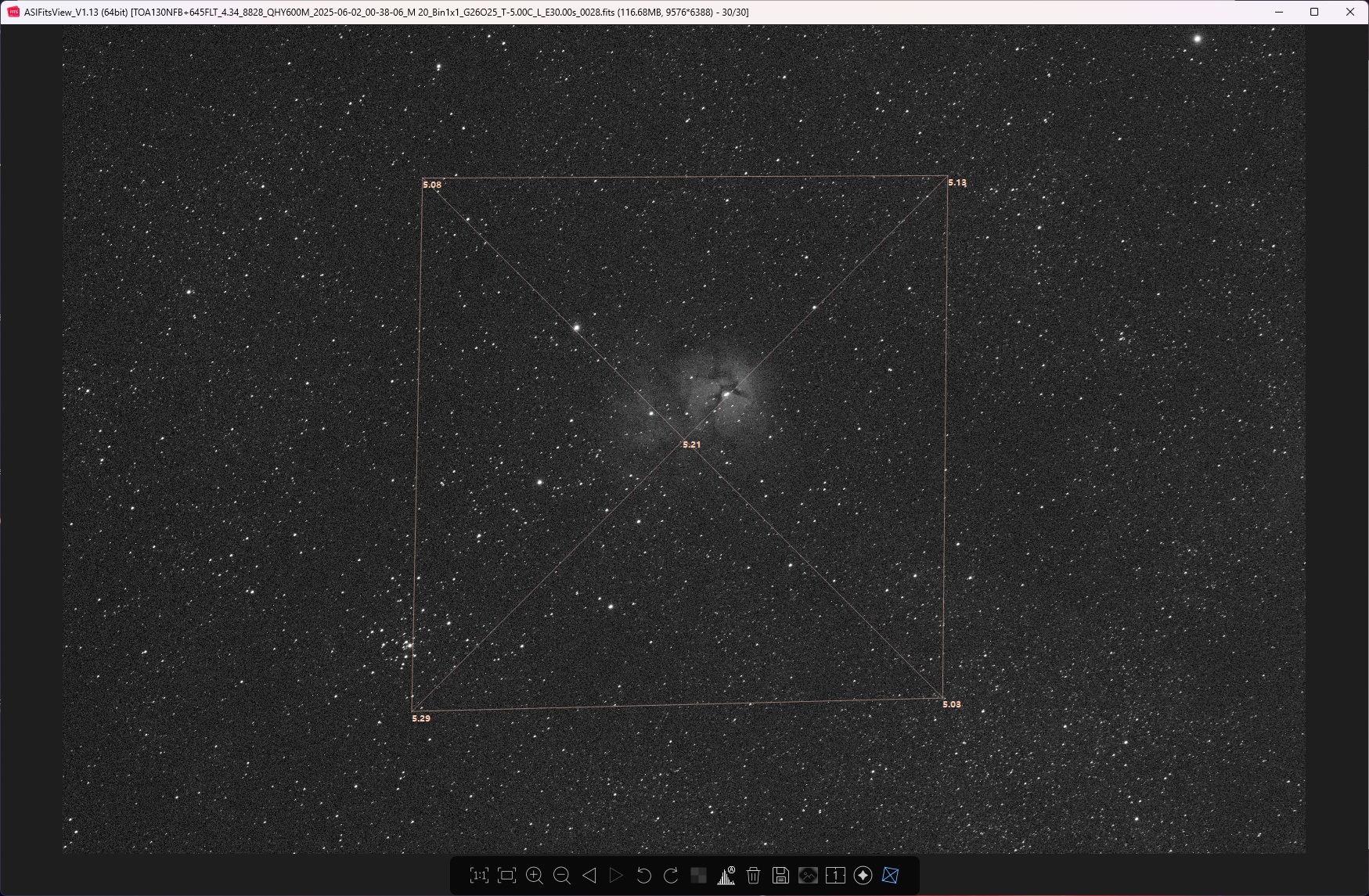Toggle the checkerboard debayer icon
The image size is (1369, 896).
point(698,876)
